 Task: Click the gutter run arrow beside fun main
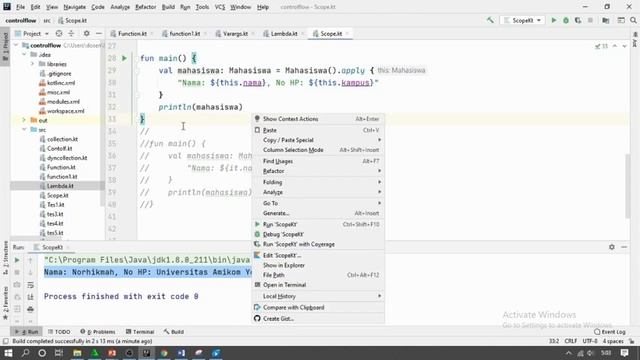coord(124,58)
